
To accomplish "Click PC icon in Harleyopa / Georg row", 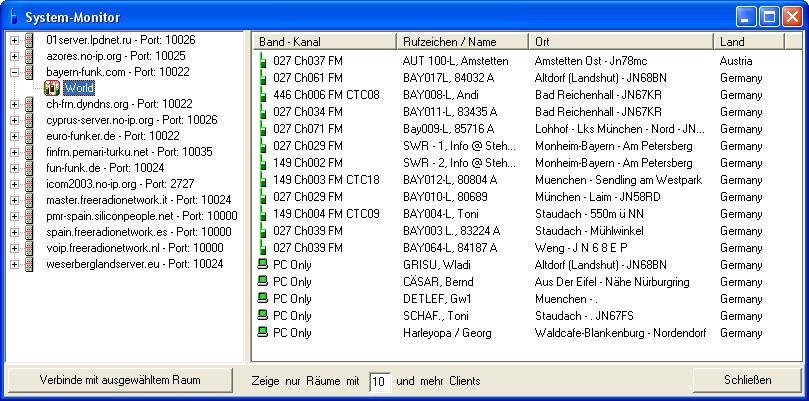I will 262,333.
